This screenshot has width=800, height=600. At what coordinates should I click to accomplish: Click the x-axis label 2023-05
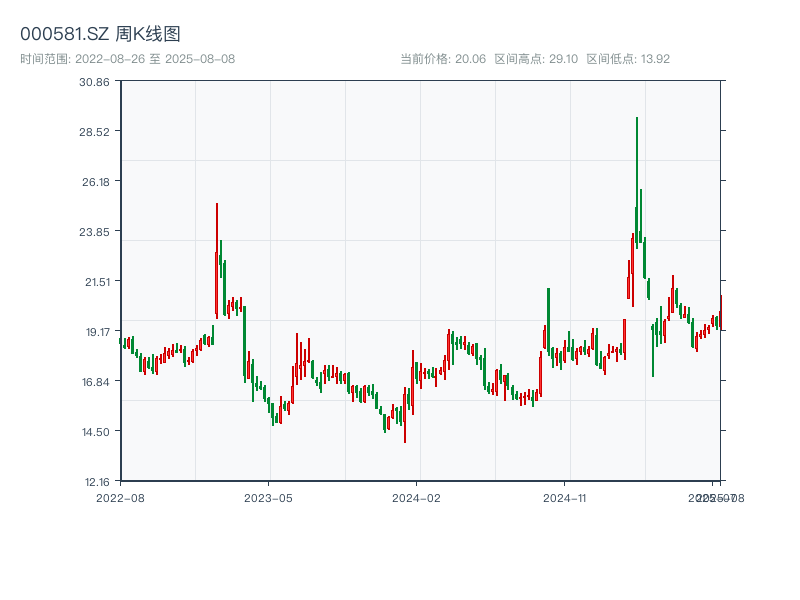268,498
